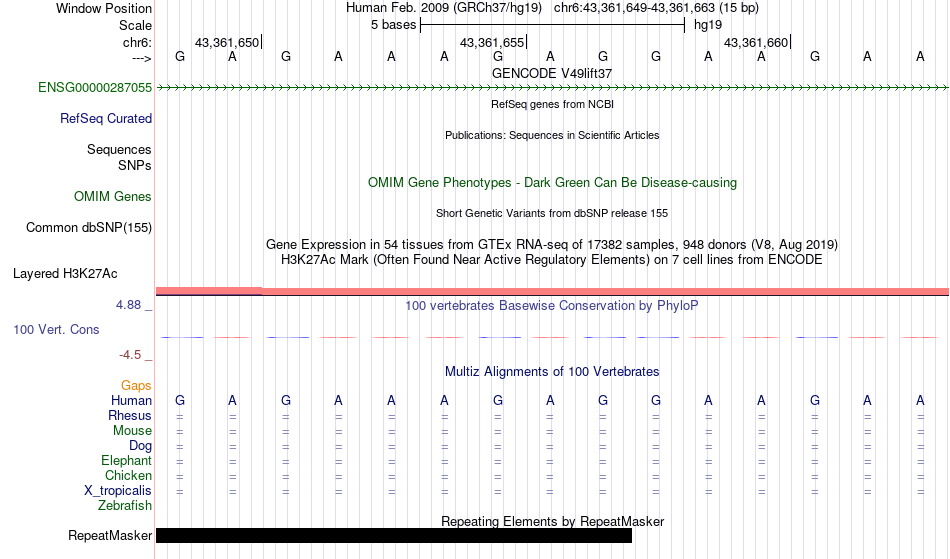Click the Human species label

click(131, 401)
